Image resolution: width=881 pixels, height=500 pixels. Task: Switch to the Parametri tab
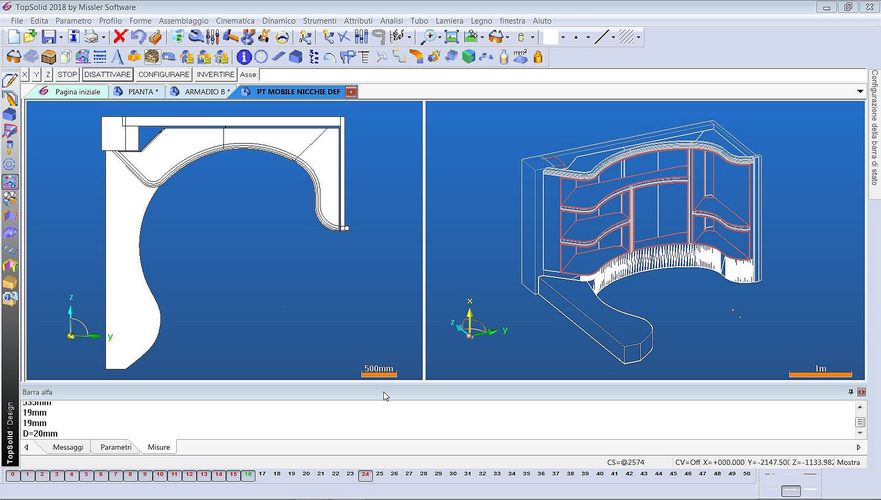pyautogui.click(x=116, y=447)
